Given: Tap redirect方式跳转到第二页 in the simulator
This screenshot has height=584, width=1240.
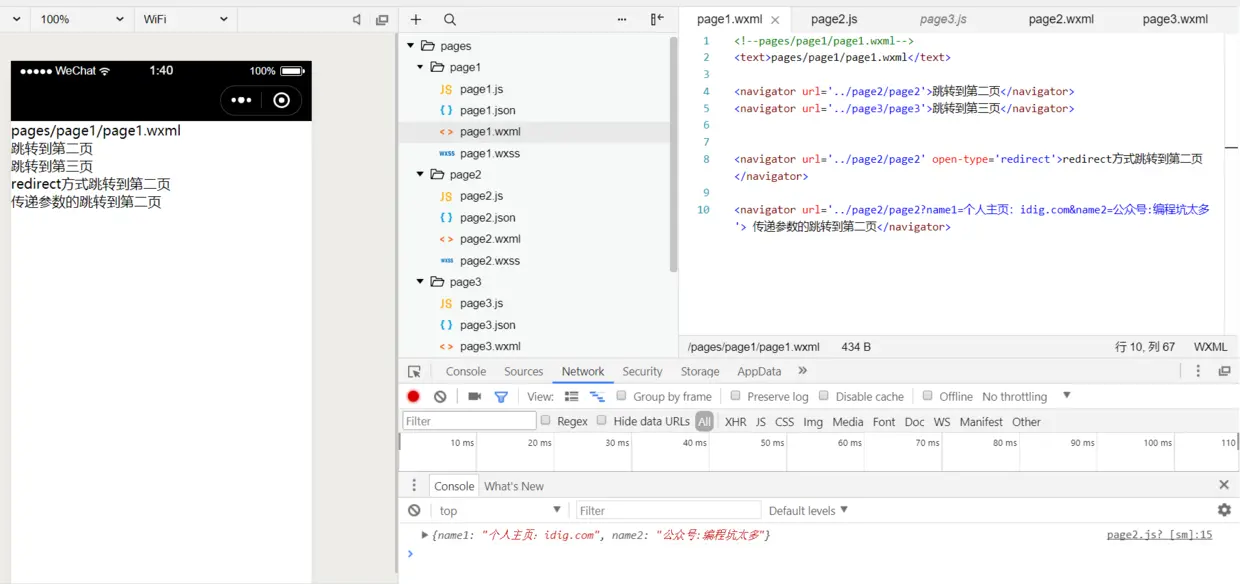Looking at the screenshot, I should coord(91,184).
